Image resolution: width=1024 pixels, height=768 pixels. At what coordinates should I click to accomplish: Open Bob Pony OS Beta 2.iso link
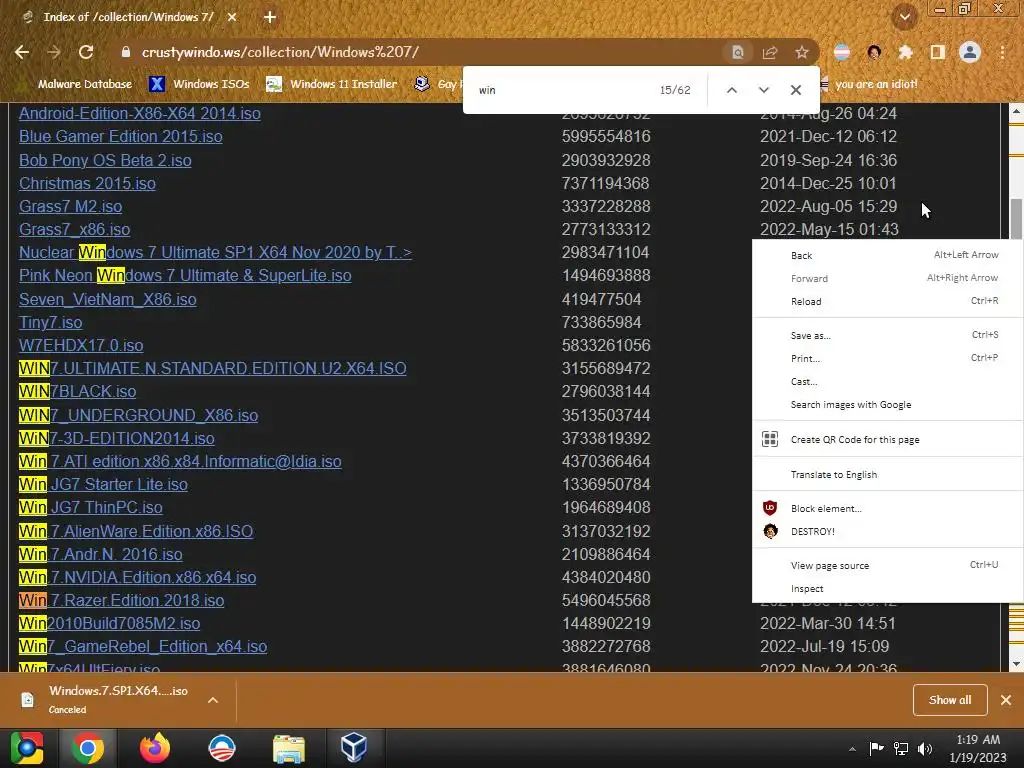105,160
